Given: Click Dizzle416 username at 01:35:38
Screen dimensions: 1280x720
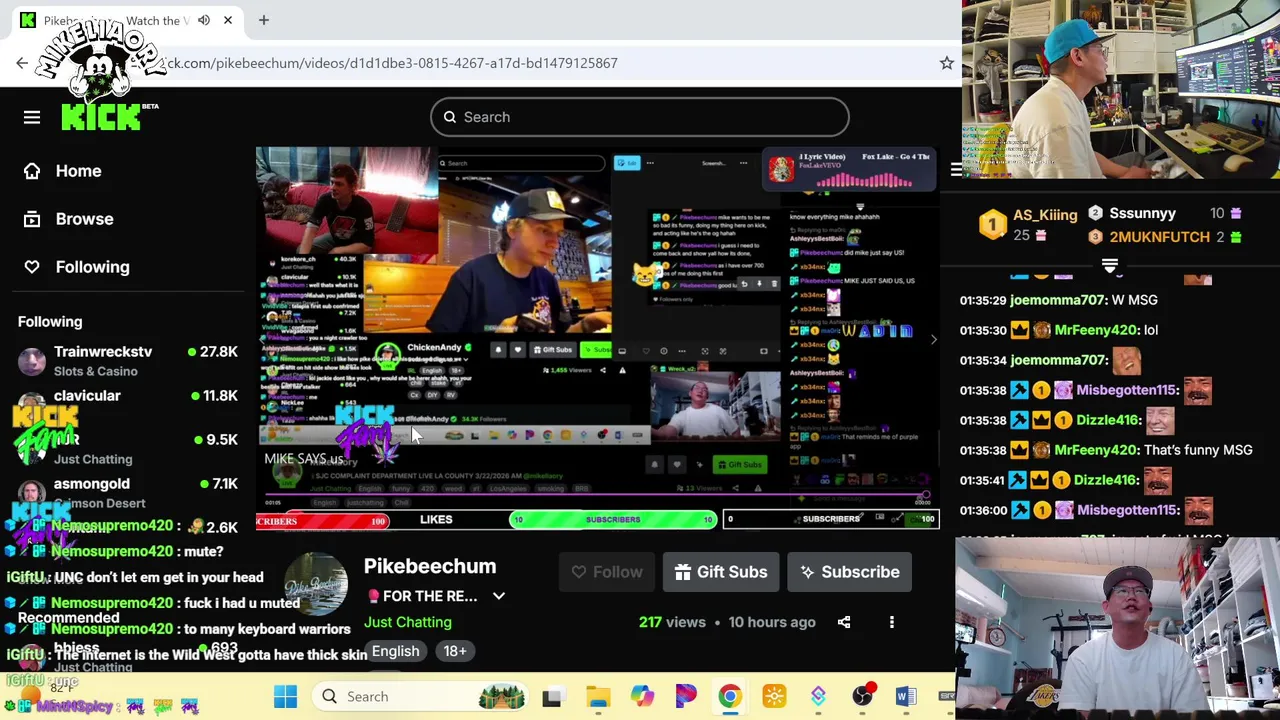Looking at the screenshot, I should 1108,420.
